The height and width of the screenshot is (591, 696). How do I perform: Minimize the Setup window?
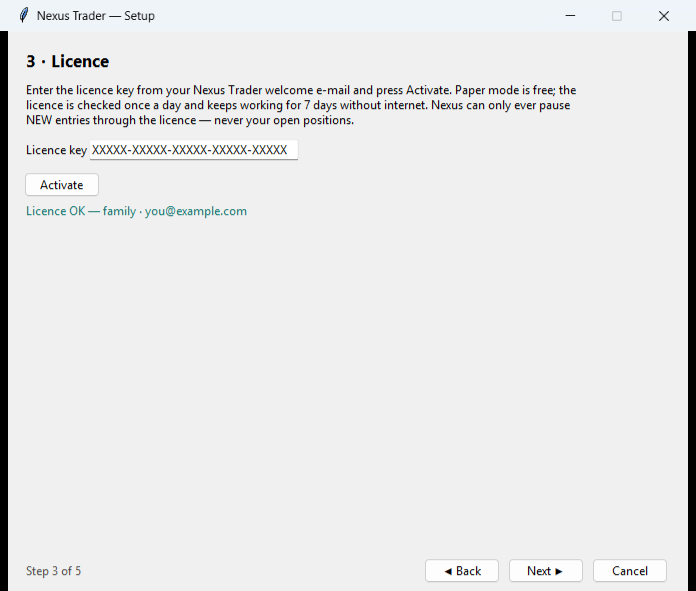570,16
